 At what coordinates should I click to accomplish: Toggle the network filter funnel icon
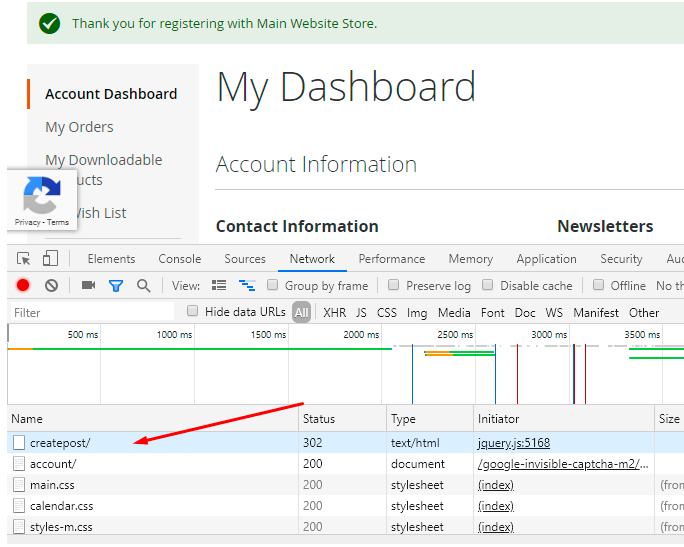pos(116,286)
